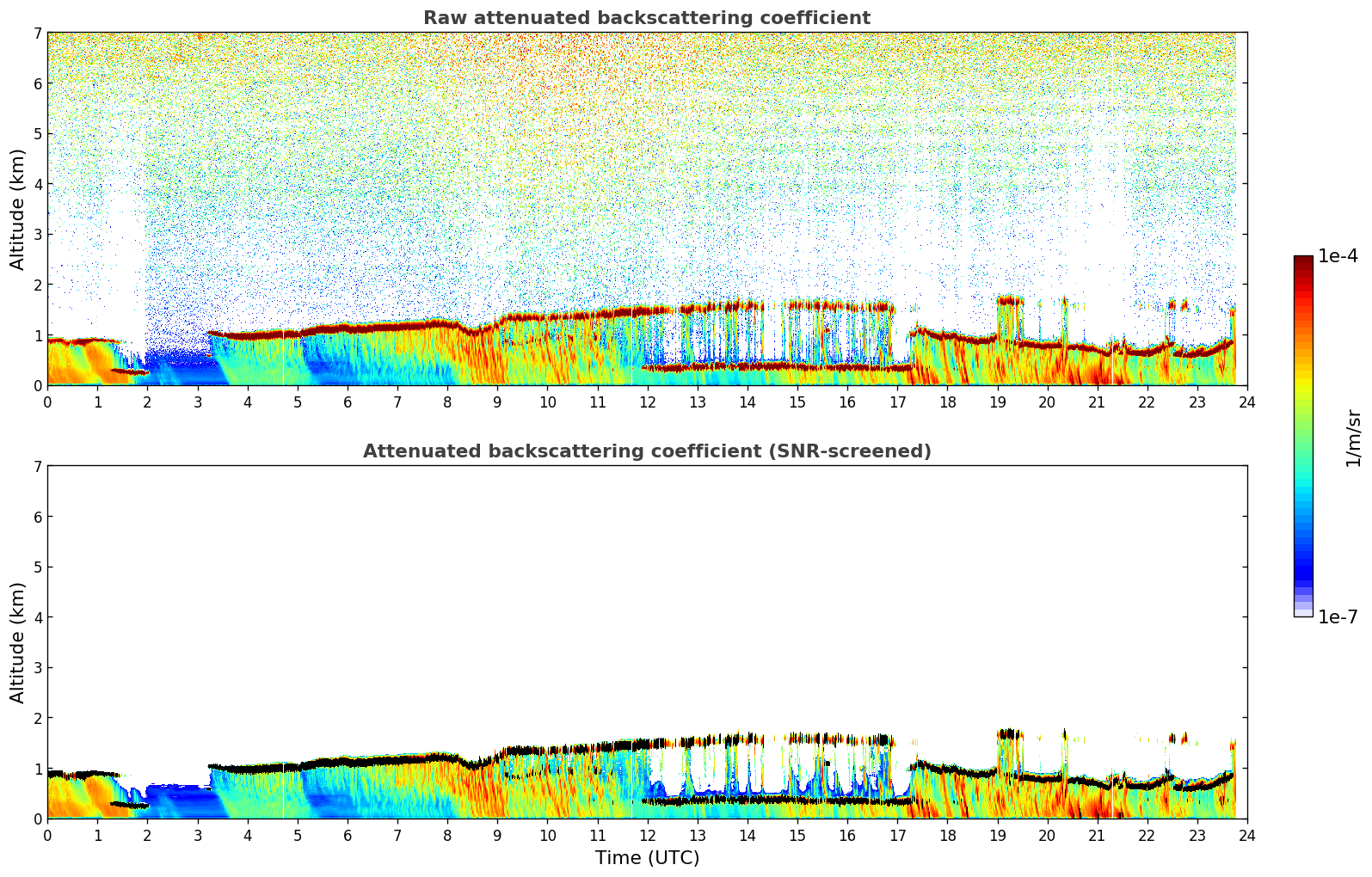Click the 3 km altitude tick on top plot

(38, 235)
